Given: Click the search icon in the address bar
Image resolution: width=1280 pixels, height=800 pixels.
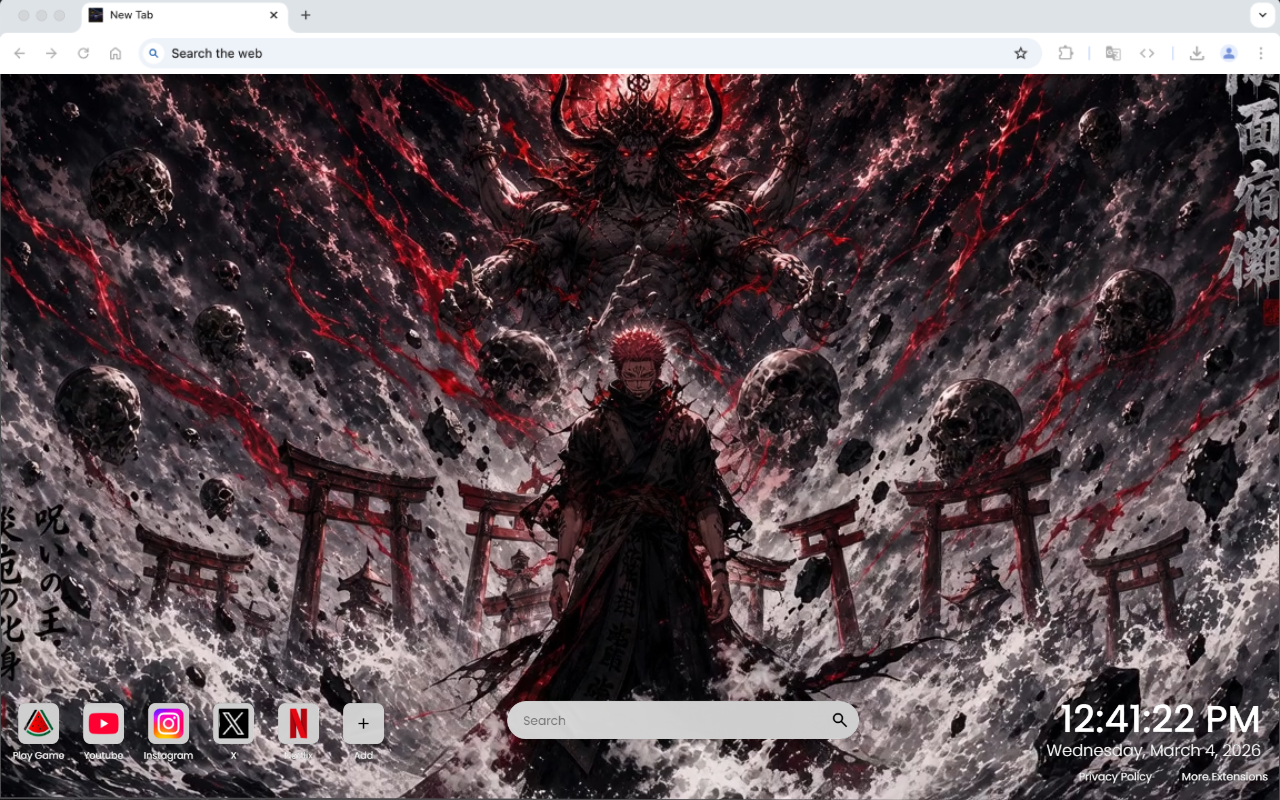Looking at the screenshot, I should point(153,53).
